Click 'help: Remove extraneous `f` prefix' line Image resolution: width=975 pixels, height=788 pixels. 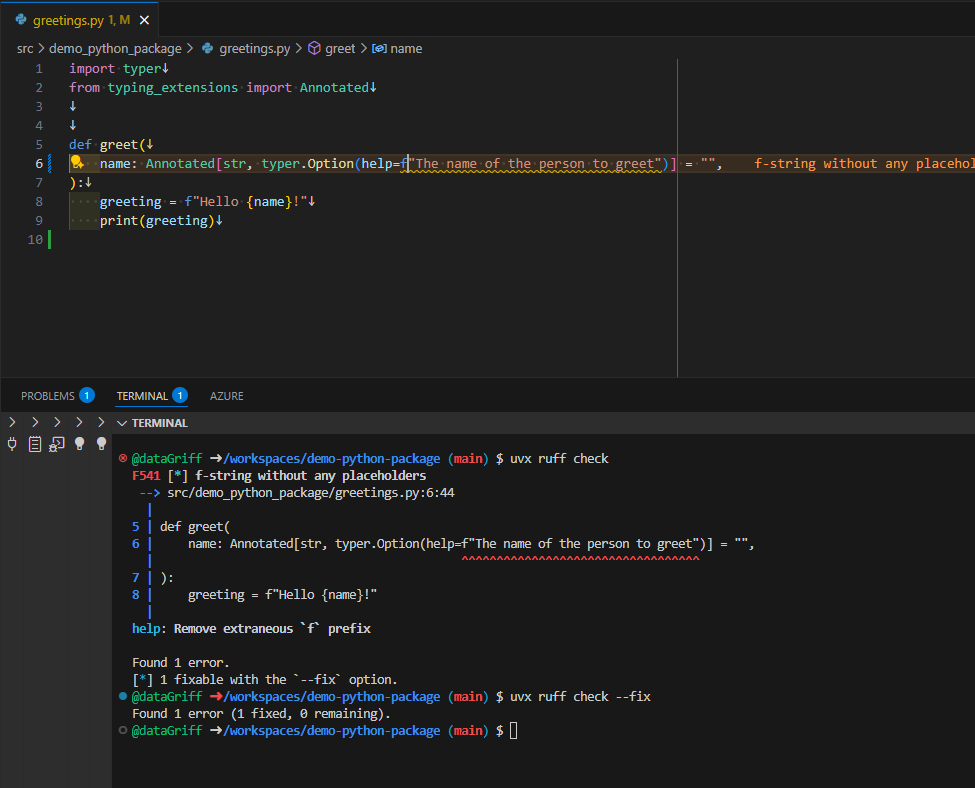(x=251, y=629)
